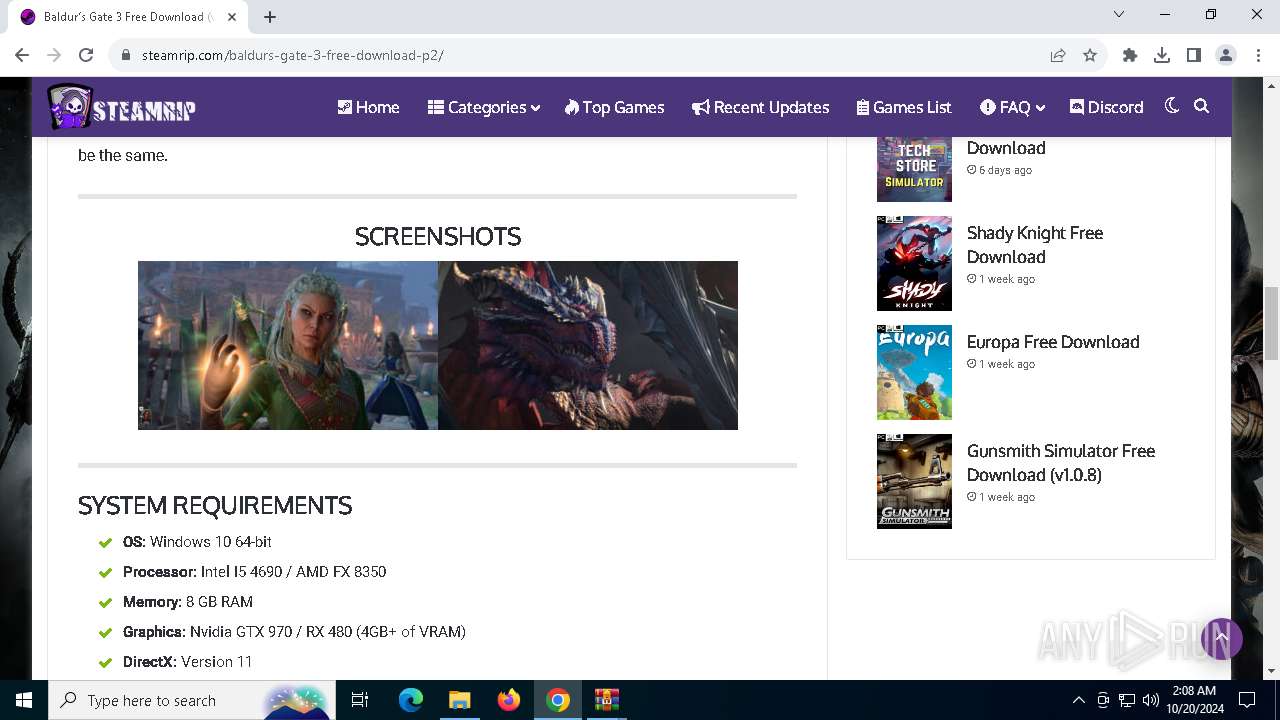Image resolution: width=1280 pixels, height=720 pixels.
Task: Open the Home menu item
Action: [368, 107]
